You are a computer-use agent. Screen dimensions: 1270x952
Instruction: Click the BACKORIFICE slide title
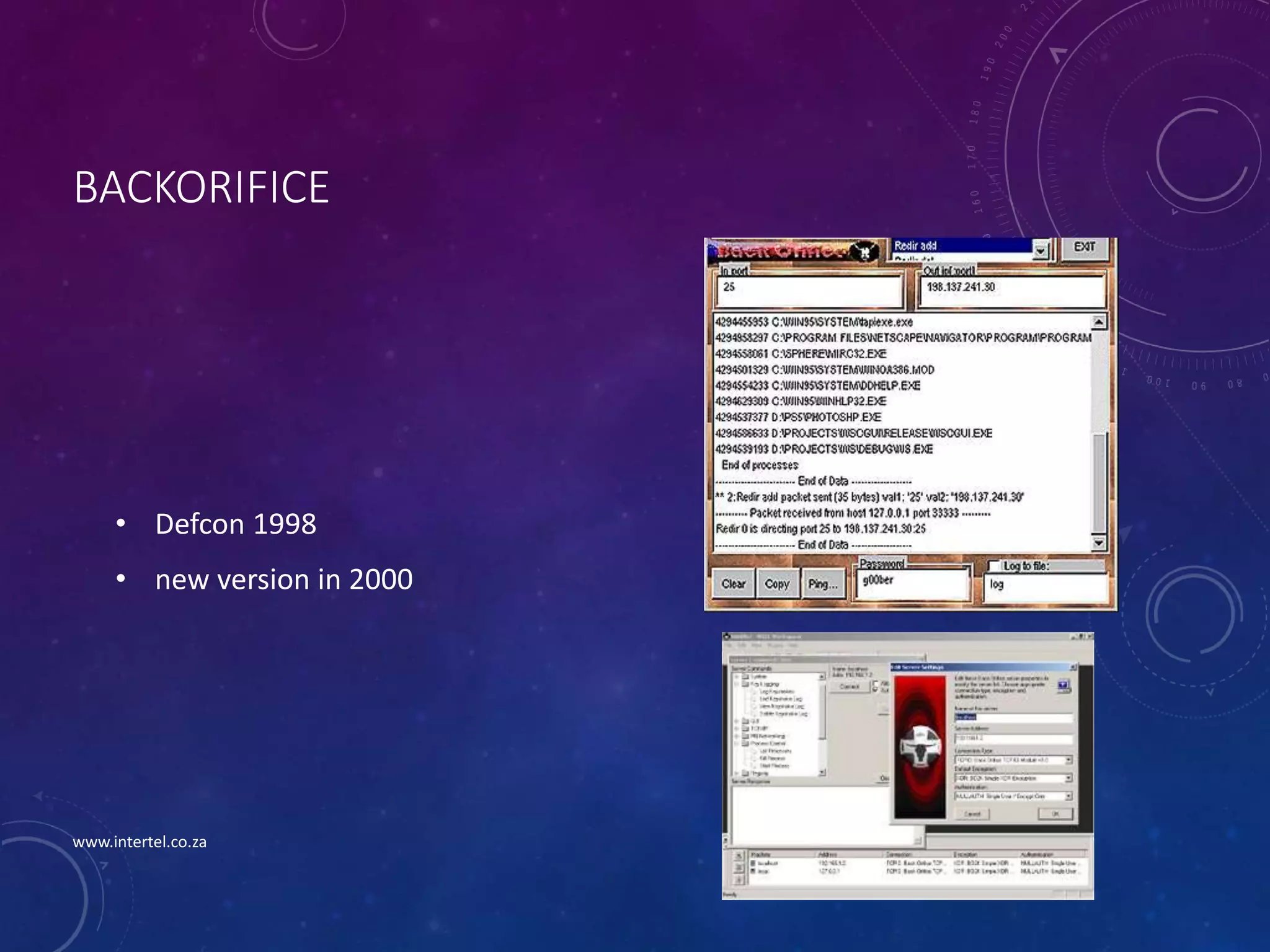202,187
